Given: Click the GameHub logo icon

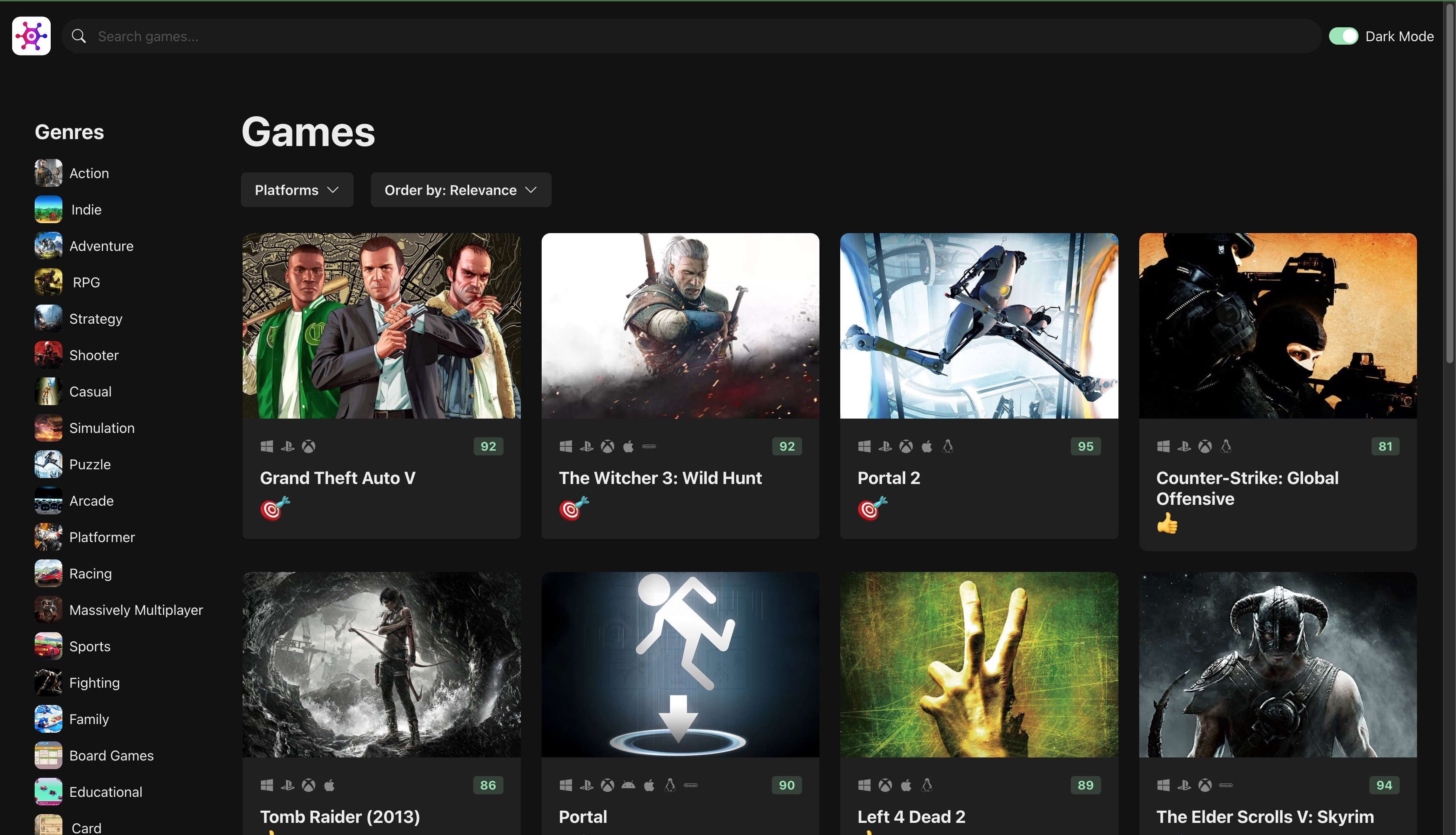Looking at the screenshot, I should tap(32, 36).
